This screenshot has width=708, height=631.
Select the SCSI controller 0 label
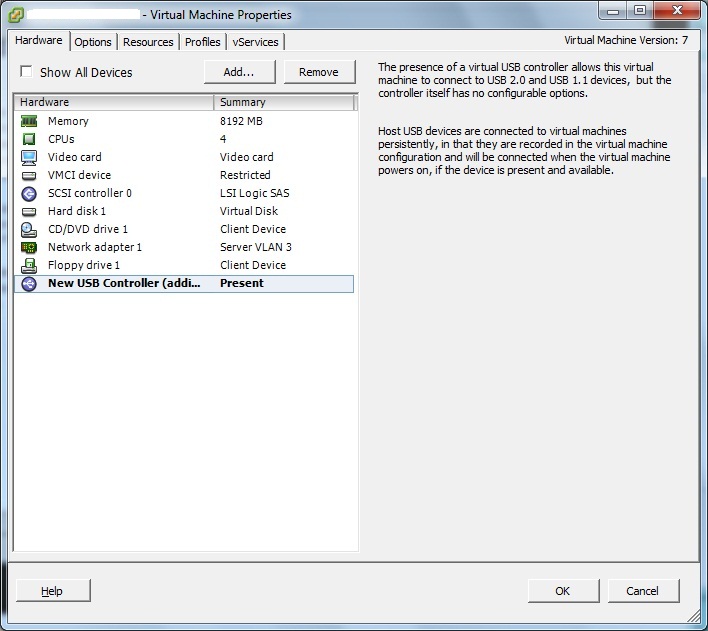[90, 193]
